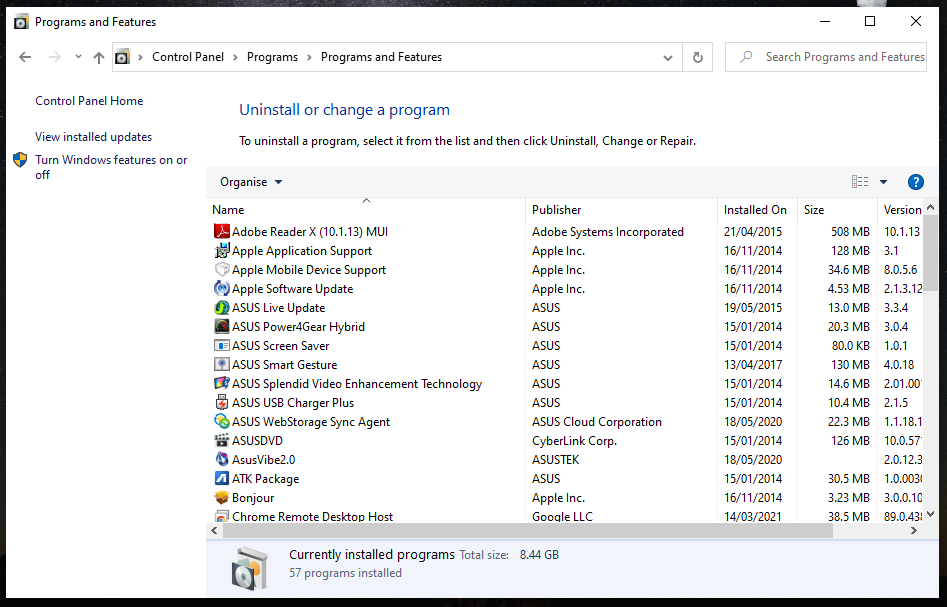The image size is (947, 607).
Task: Open the Organise dropdown menu
Action: (x=251, y=182)
